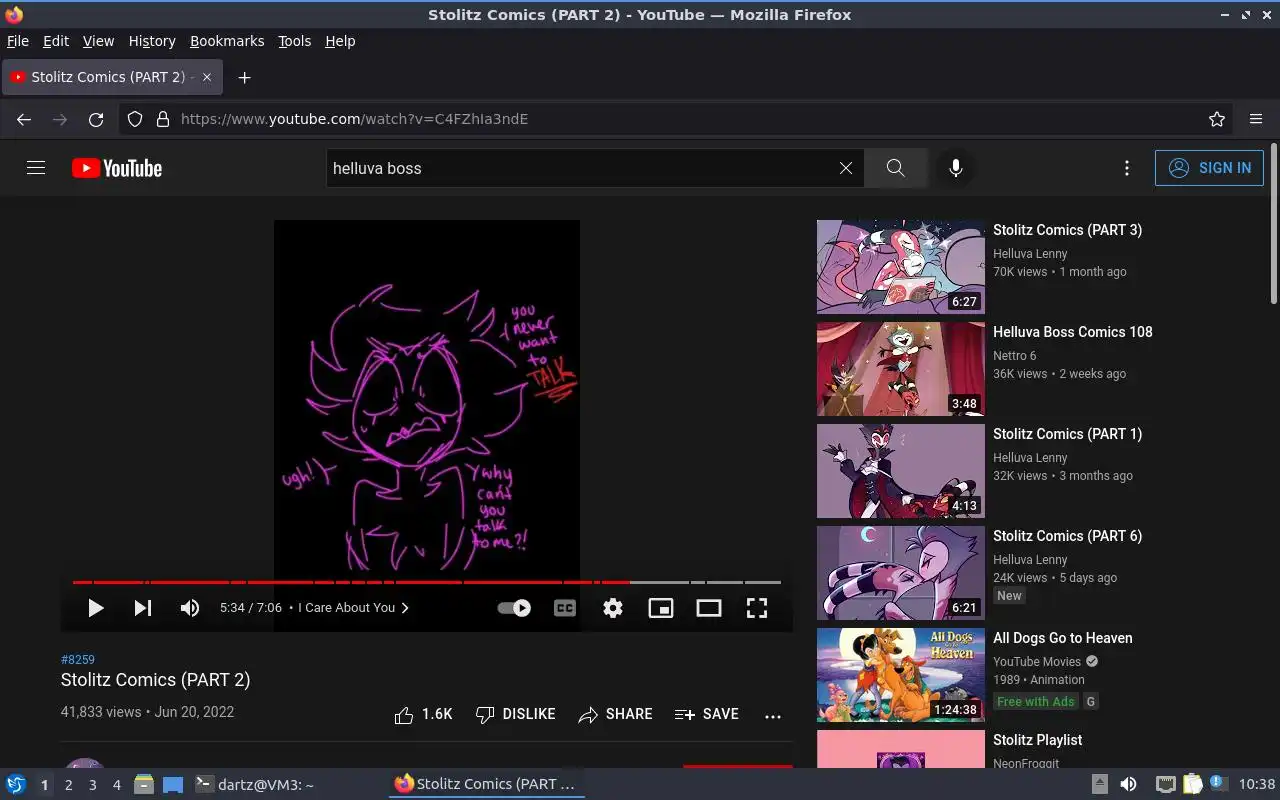This screenshot has height=800, width=1280.
Task: Toggle the autoplay switch
Action: (514, 608)
